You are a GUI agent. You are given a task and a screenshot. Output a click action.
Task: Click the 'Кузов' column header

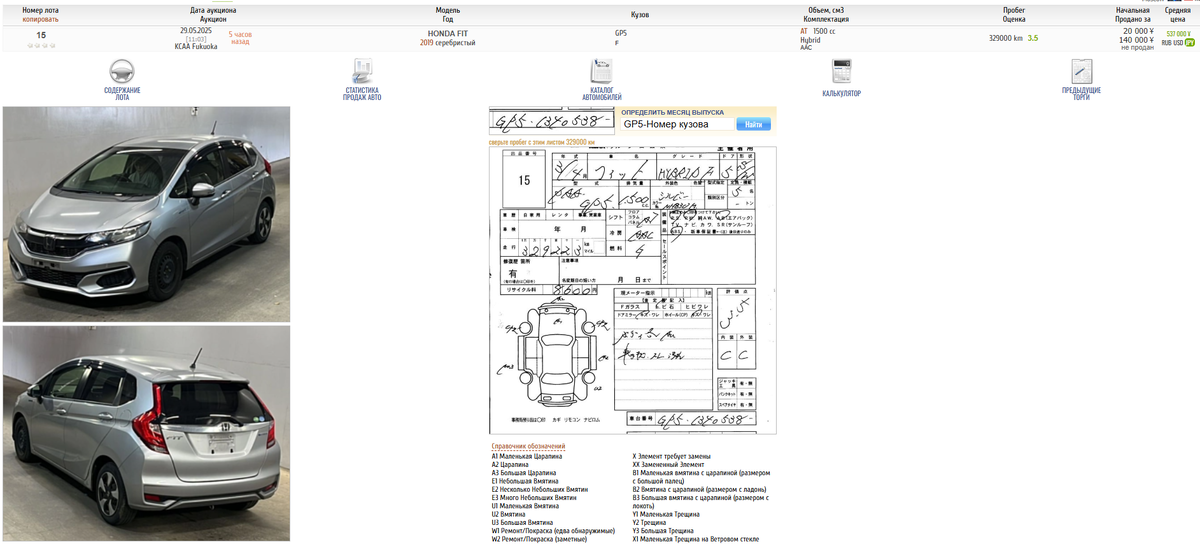(640, 15)
